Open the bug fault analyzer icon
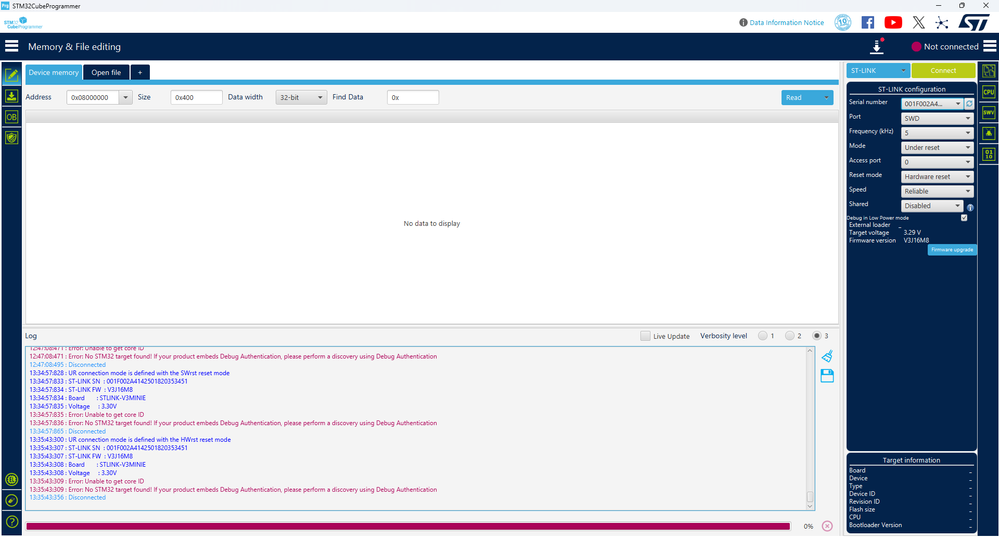 (989, 133)
